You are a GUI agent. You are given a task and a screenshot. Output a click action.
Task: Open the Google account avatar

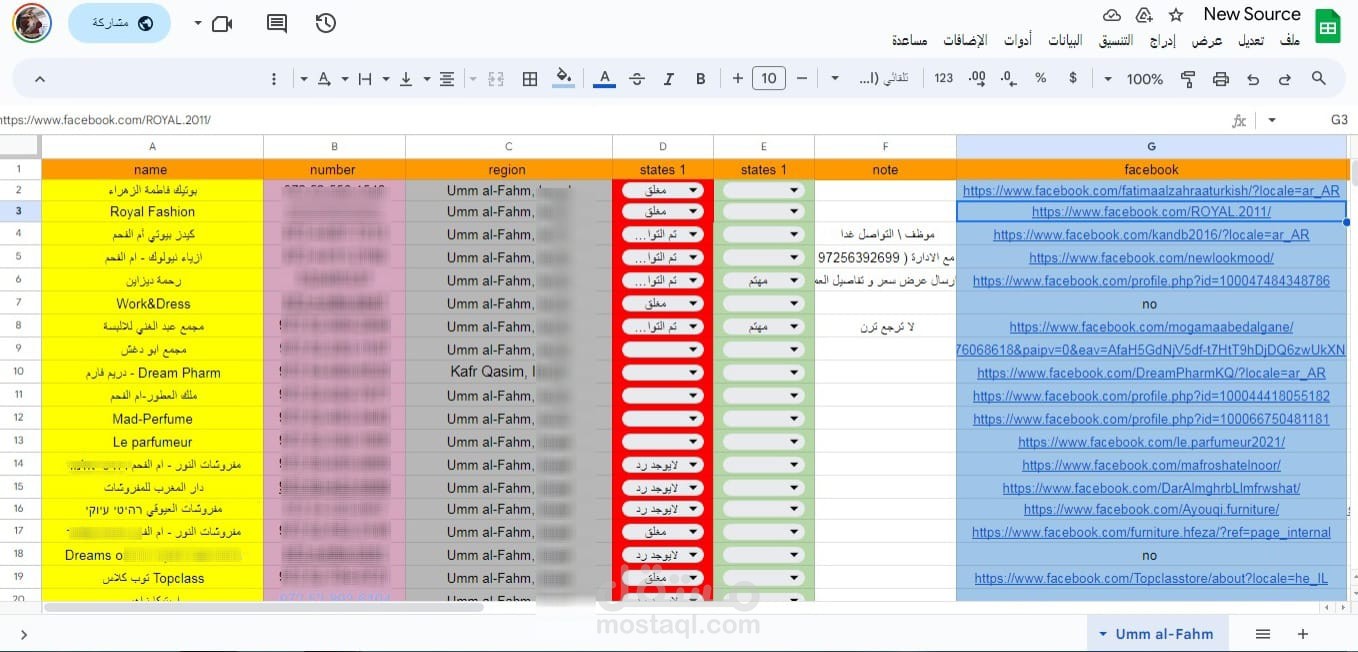tap(32, 22)
